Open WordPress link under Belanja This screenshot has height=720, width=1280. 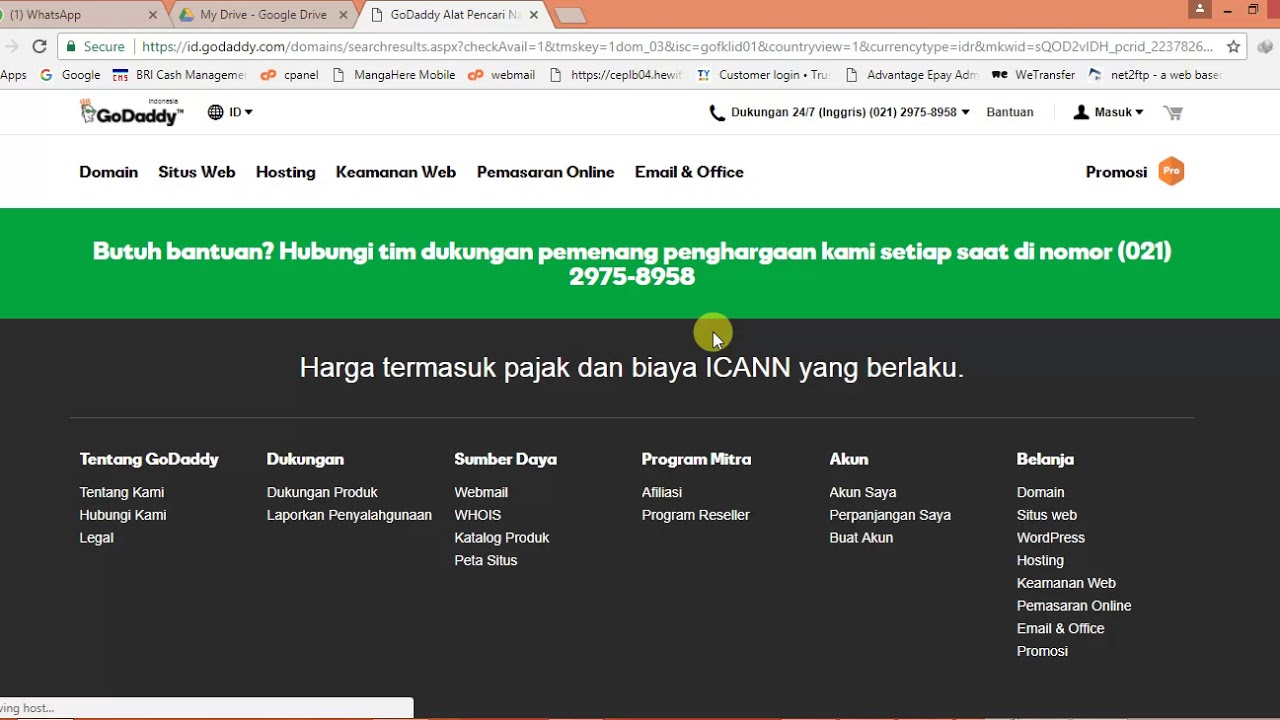coord(1051,538)
